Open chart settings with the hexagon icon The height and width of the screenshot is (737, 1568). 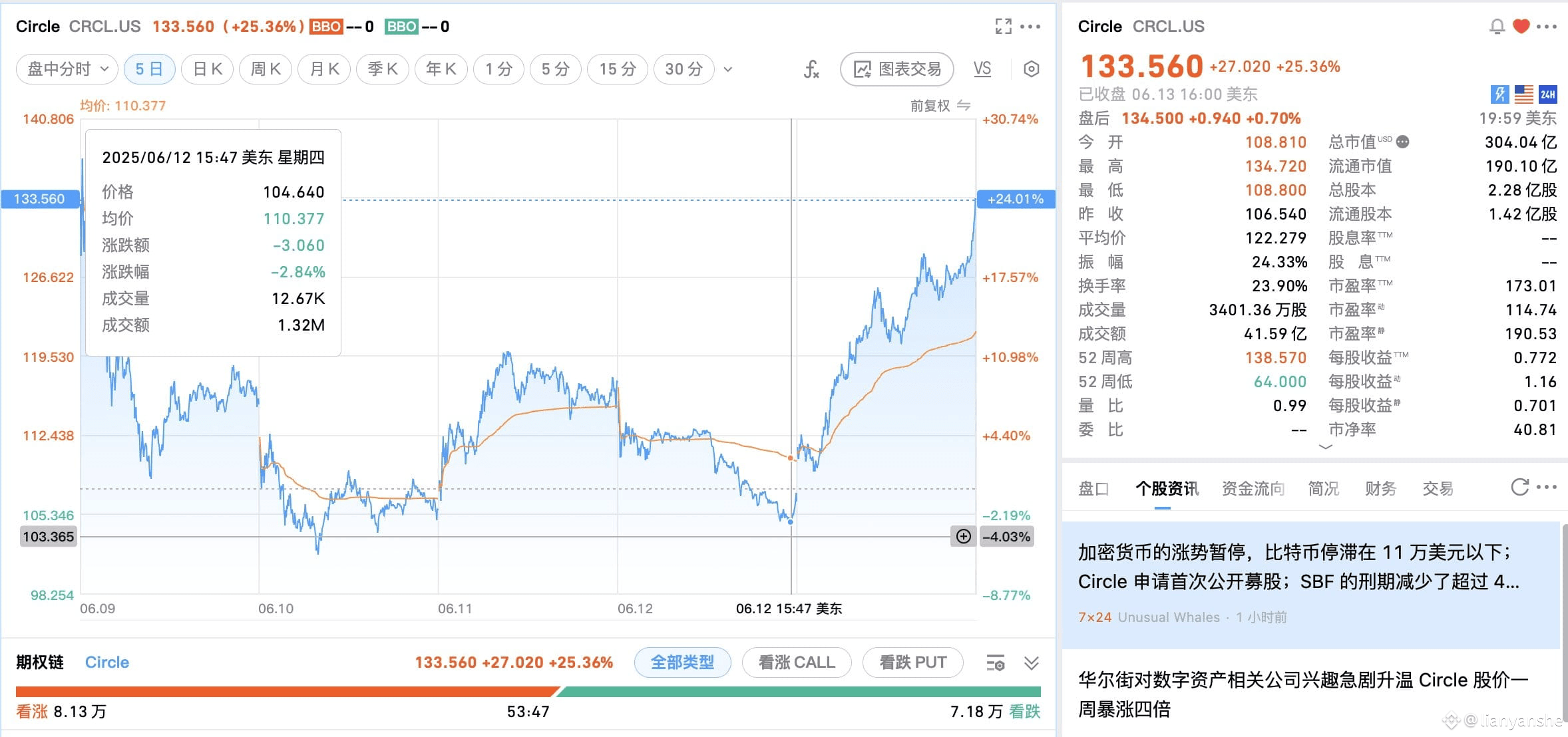pos(1032,69)
